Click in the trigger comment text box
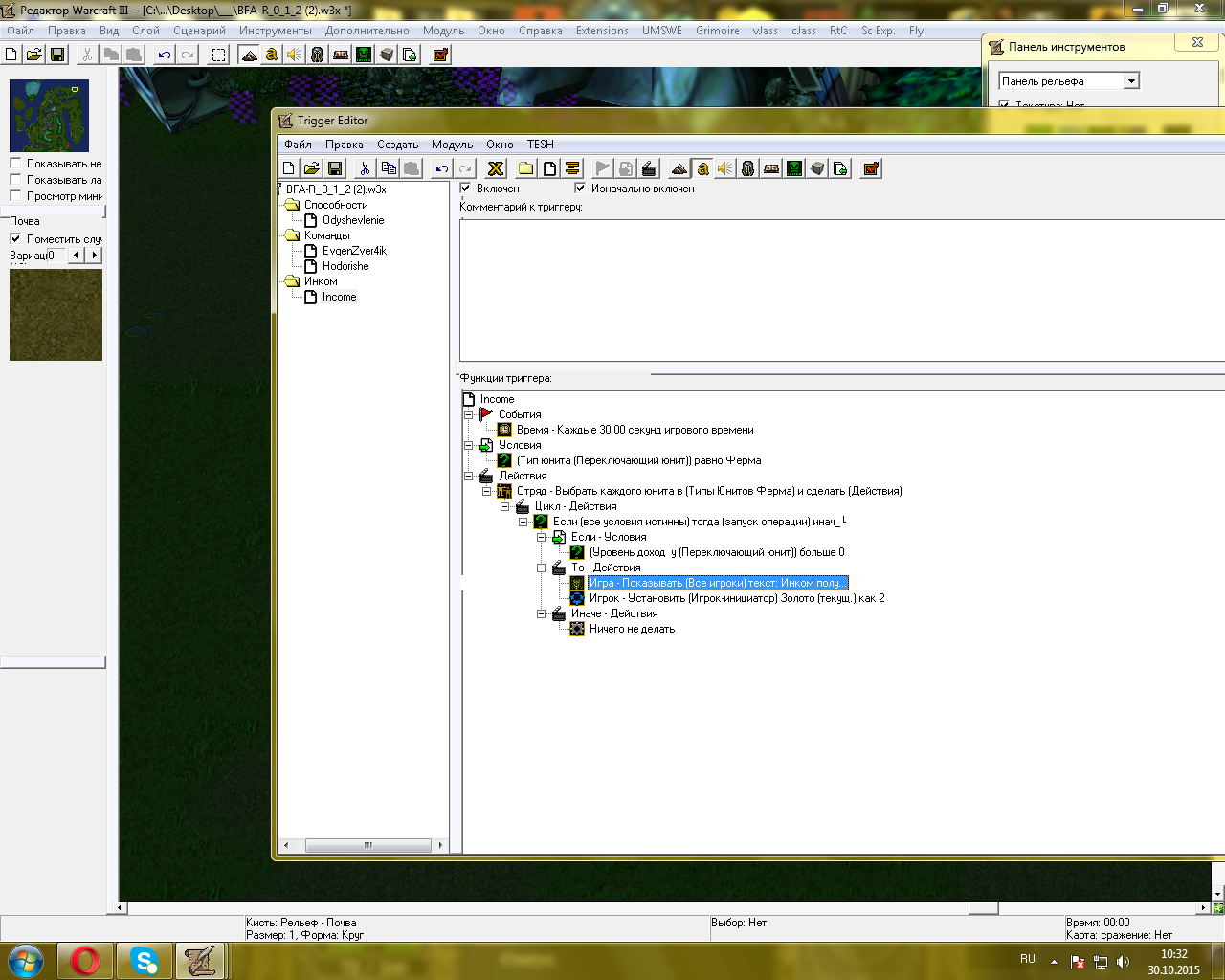This screenshot has width=1225, height=980. tap(842, 290)
